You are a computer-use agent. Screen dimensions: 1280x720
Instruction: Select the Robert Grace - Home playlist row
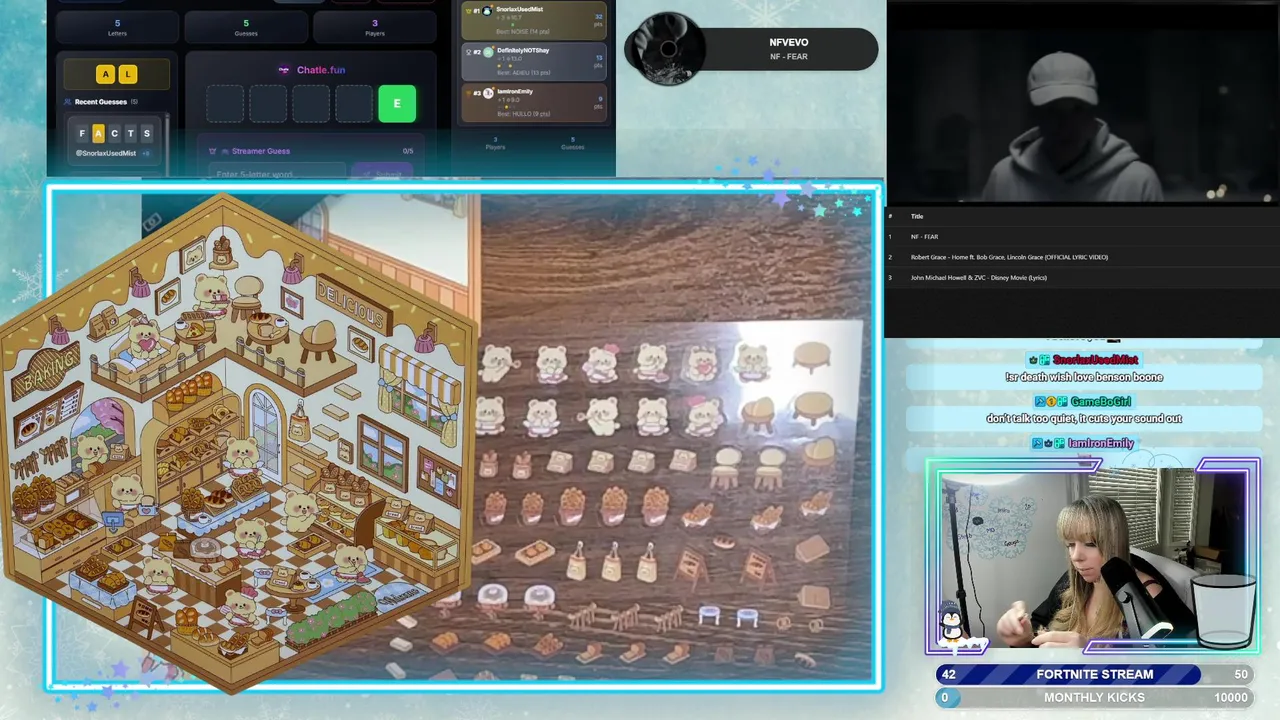coord(1083,257)
